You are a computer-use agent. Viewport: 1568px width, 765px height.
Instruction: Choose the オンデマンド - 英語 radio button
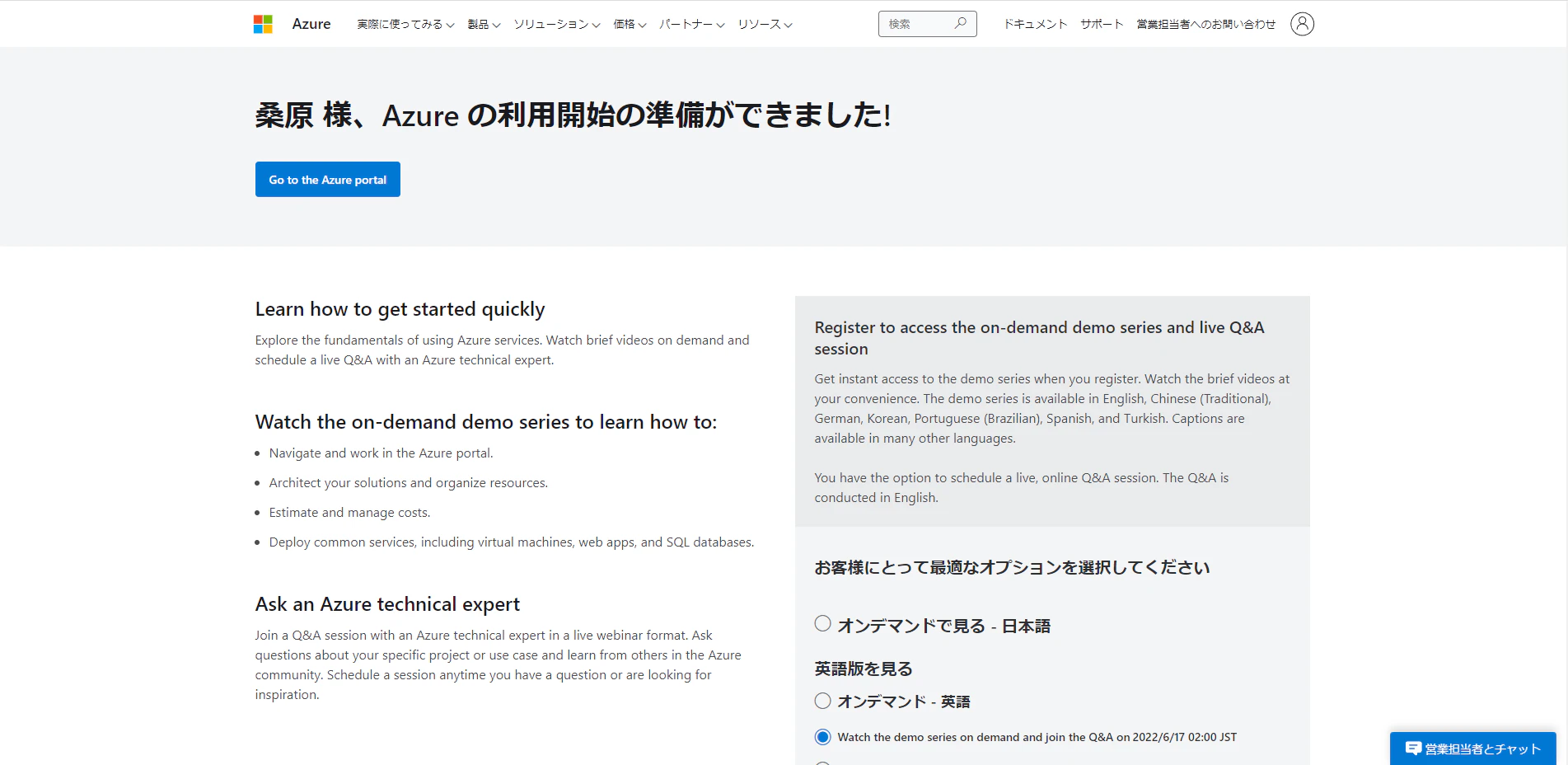(x=822, y=701)
